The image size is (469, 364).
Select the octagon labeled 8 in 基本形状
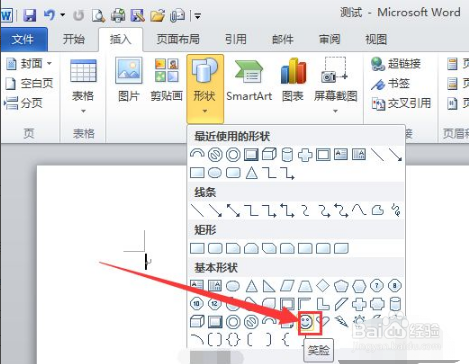395,286
